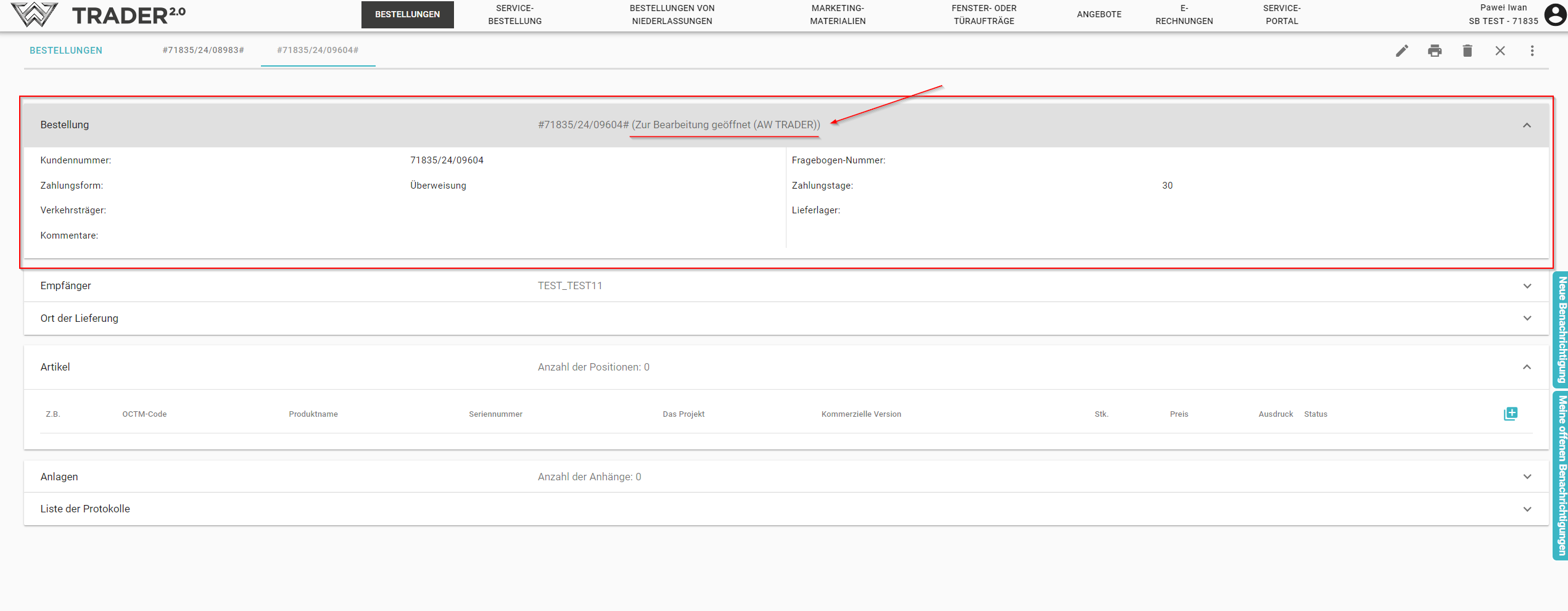Image resolution: width=1568 pixels, height=611 pixels.
Task: Go to Marketing-Materialien menu
Action: coord(837,14)
